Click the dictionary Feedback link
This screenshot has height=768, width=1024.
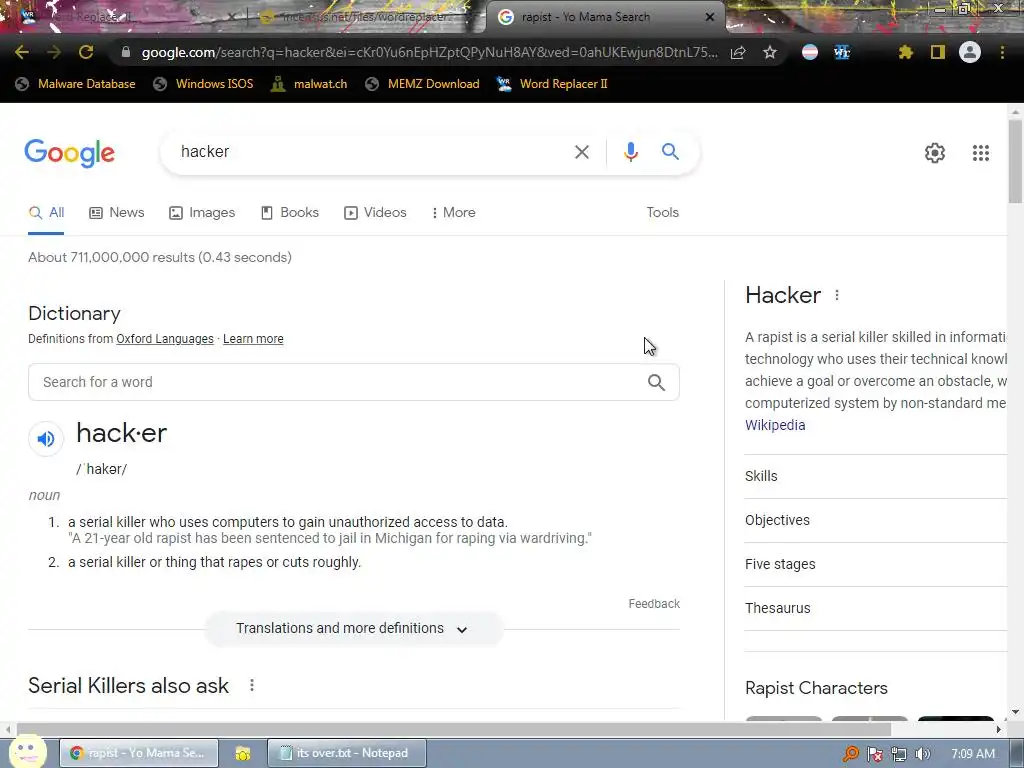654,604
